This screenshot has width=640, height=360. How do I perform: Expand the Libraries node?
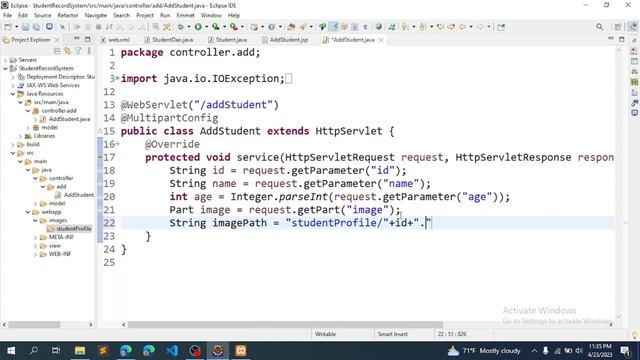pos(20,136)
